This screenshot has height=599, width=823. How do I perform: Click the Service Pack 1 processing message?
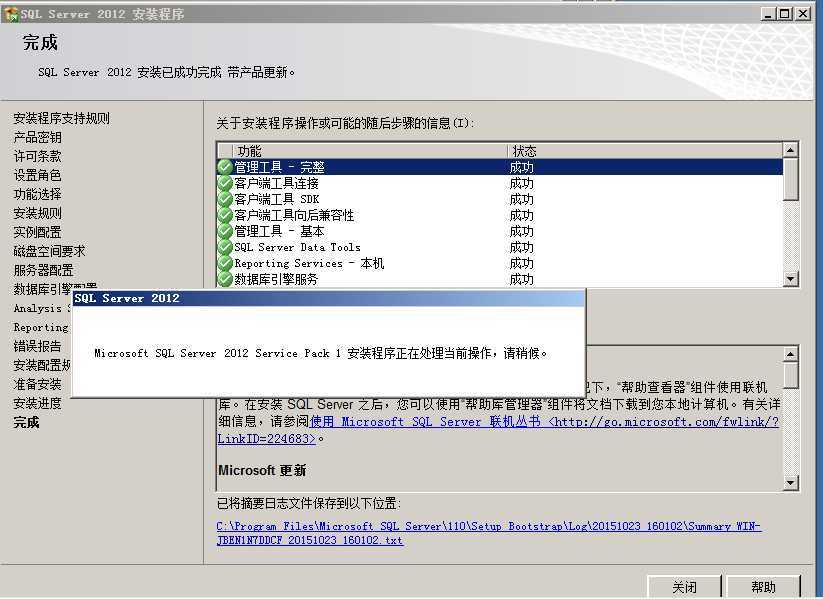pos(321,353)
